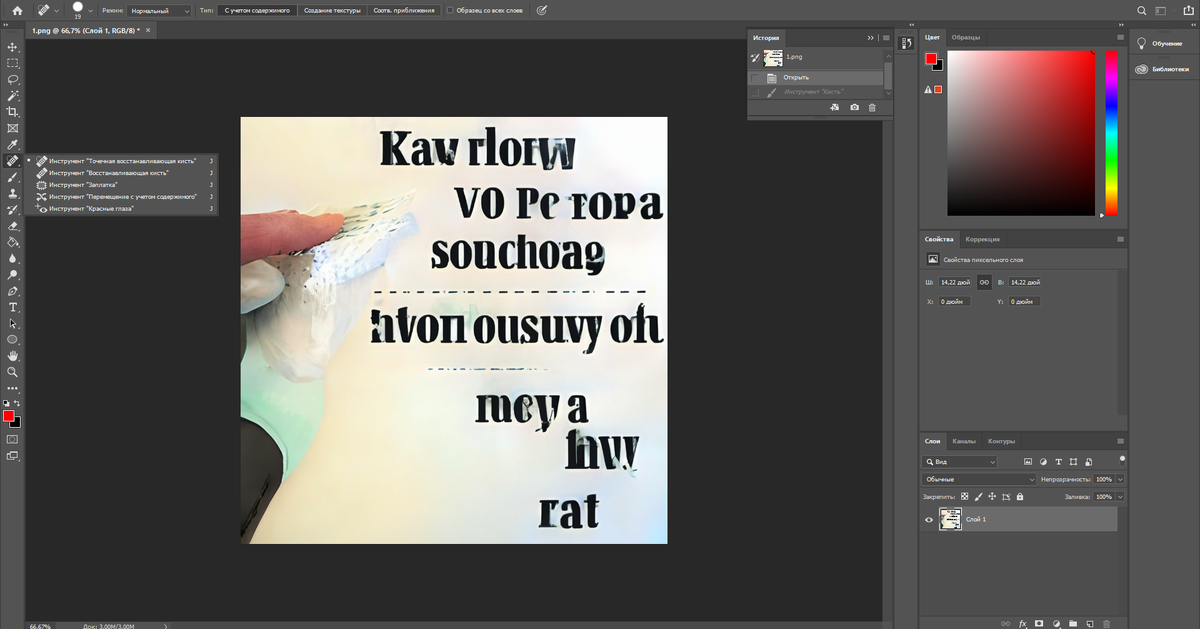Switch to the 'Образцы' tab
Viewport: 1200px width, 629px height.
[x=965, y=37]
